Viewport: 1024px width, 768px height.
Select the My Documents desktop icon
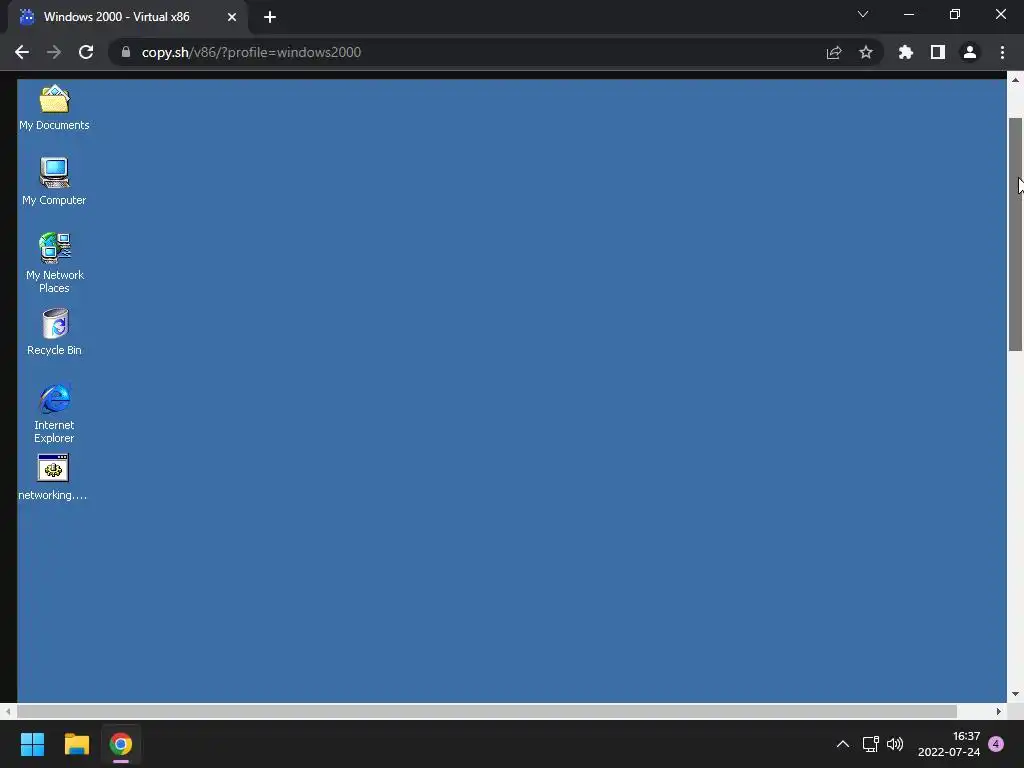pos(54,108)
